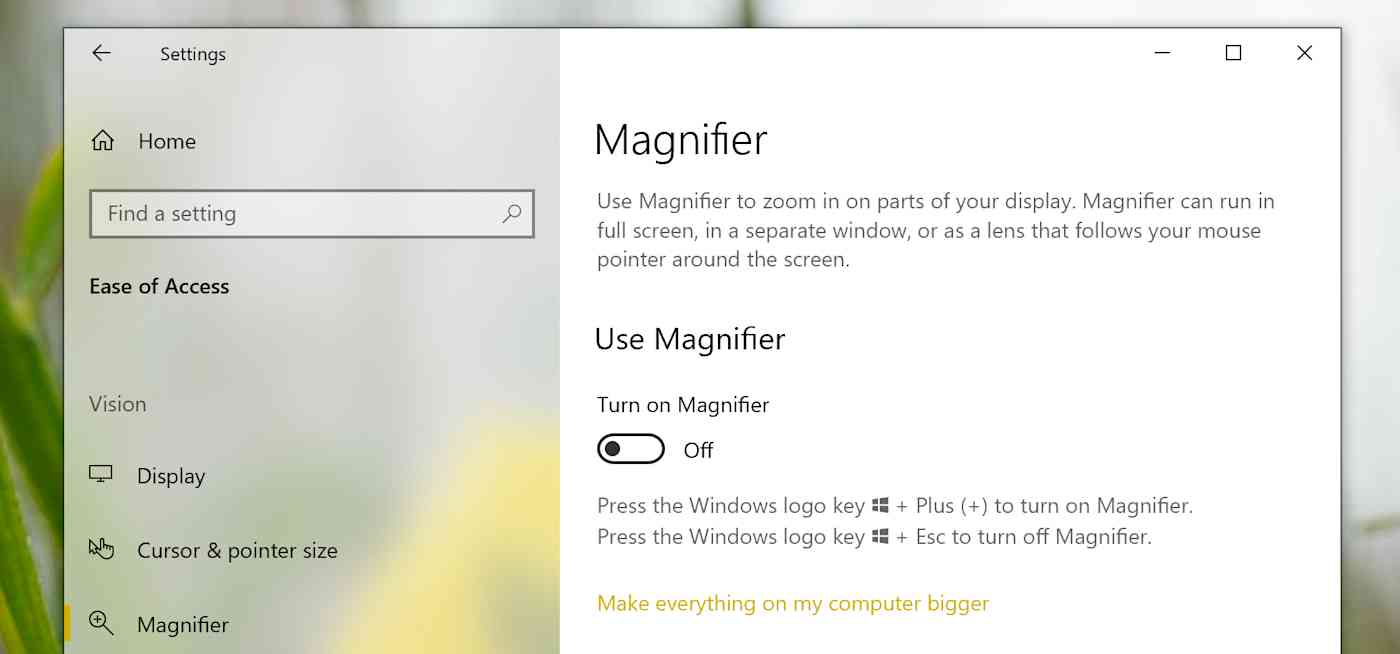Click the Cursor & pointer size hand icon
The width and height of the screenshot is (1400, 654).
tap(101, 549)
